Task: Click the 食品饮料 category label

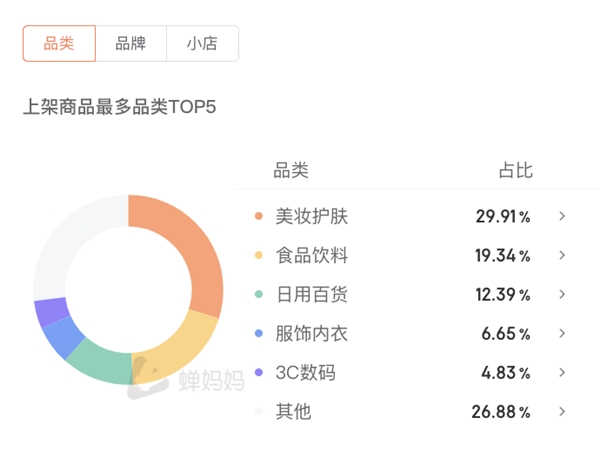Action: click(312, 256)
